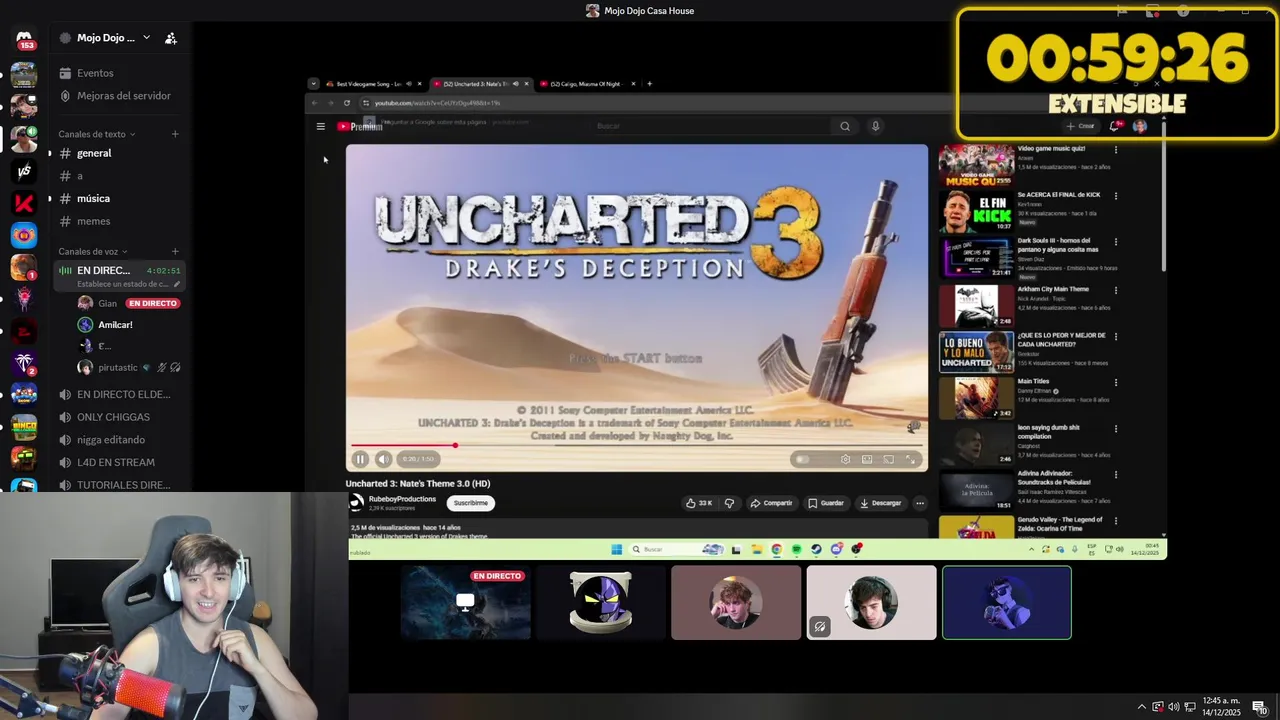Toggle YouTube autoplay switch

click(x=802, y=459)
